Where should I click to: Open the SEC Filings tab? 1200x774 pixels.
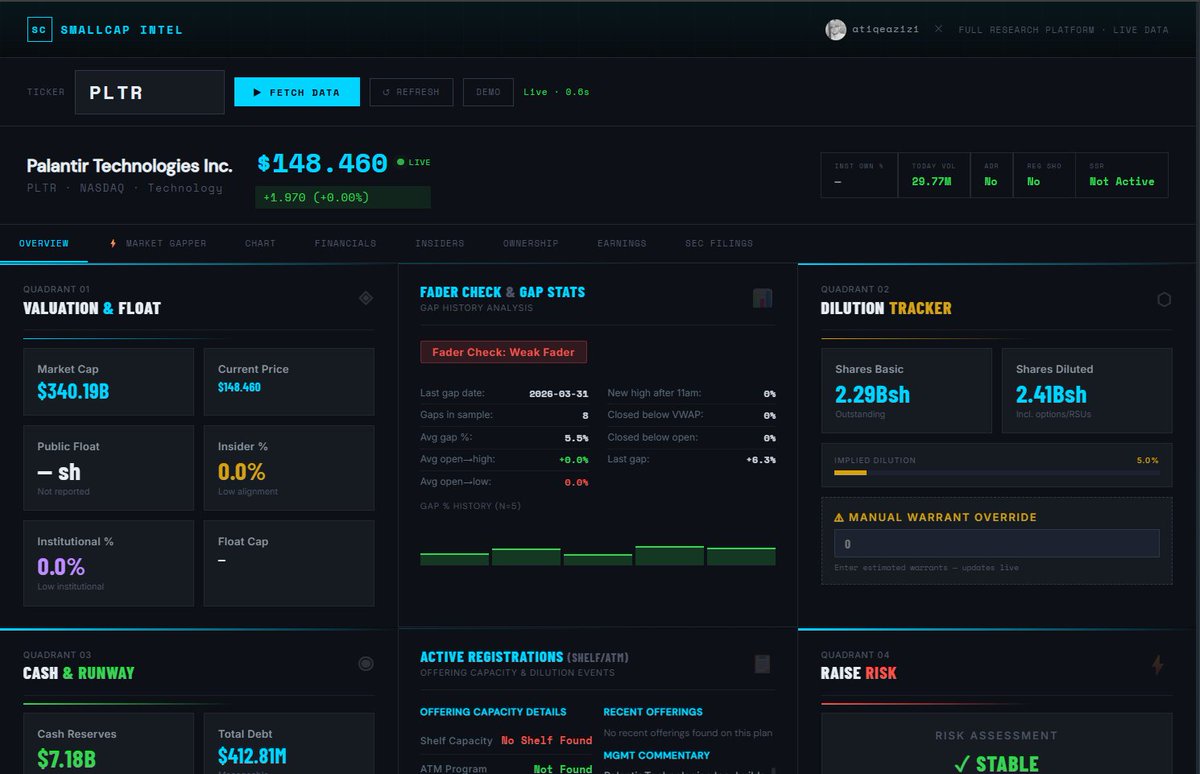(x=719, y=243)
